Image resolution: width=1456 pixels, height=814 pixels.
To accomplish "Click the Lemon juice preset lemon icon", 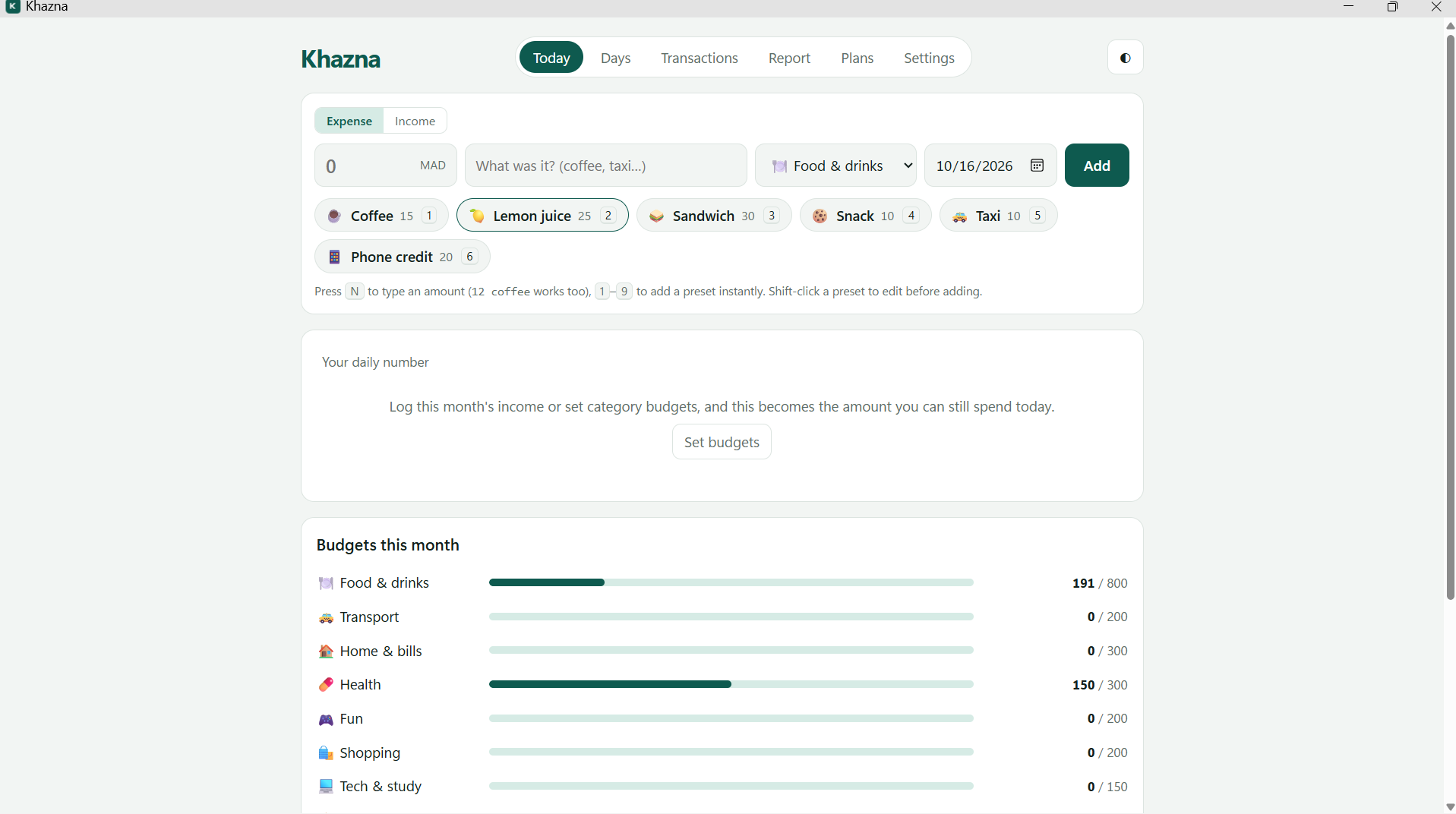I will pos(477,216).
